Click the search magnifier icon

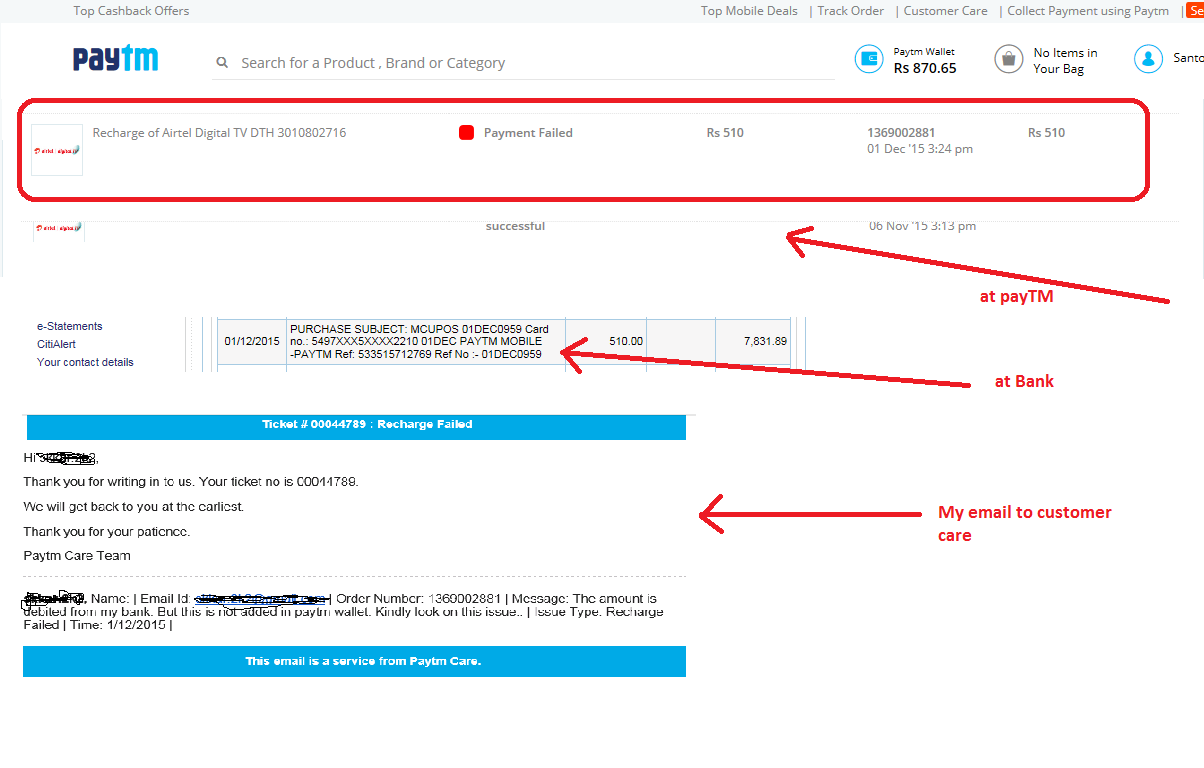click(222, 62)
